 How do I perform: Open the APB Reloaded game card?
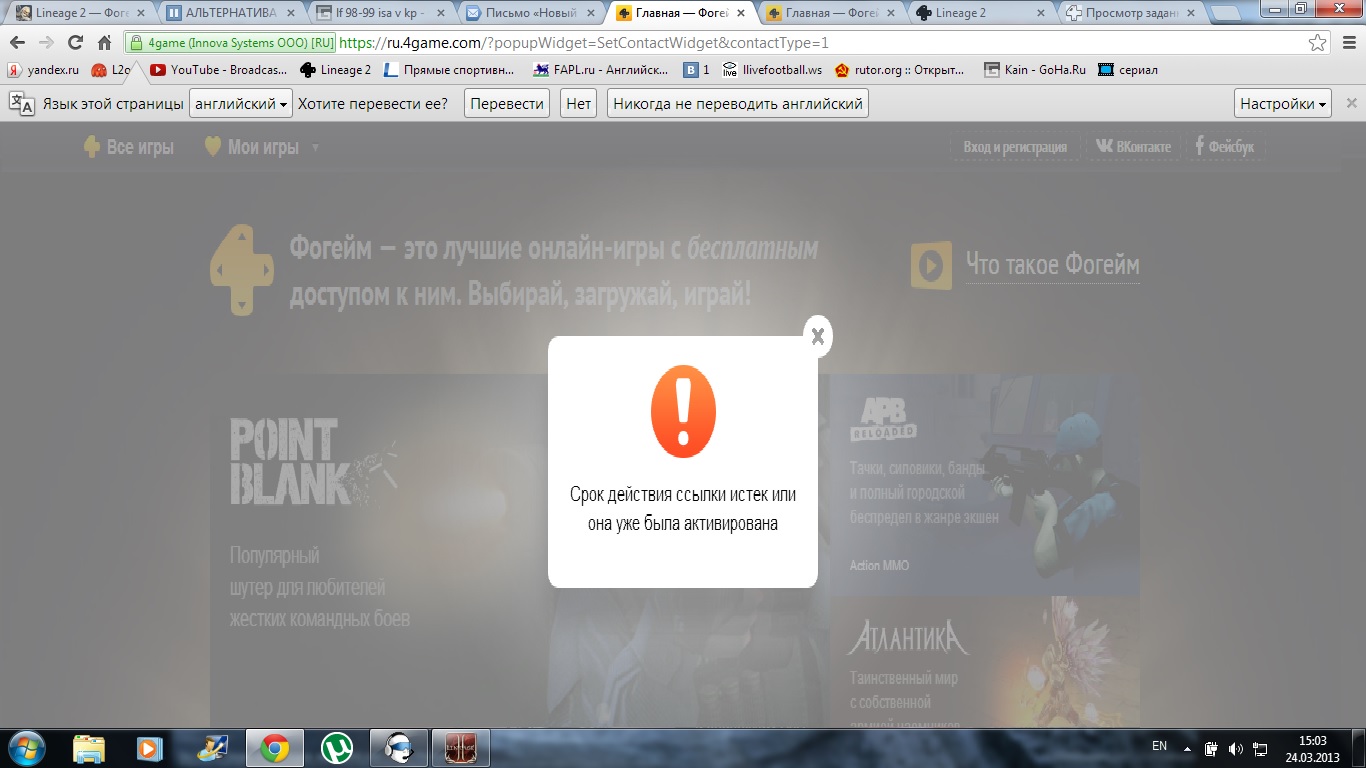(x=985, y=485)
